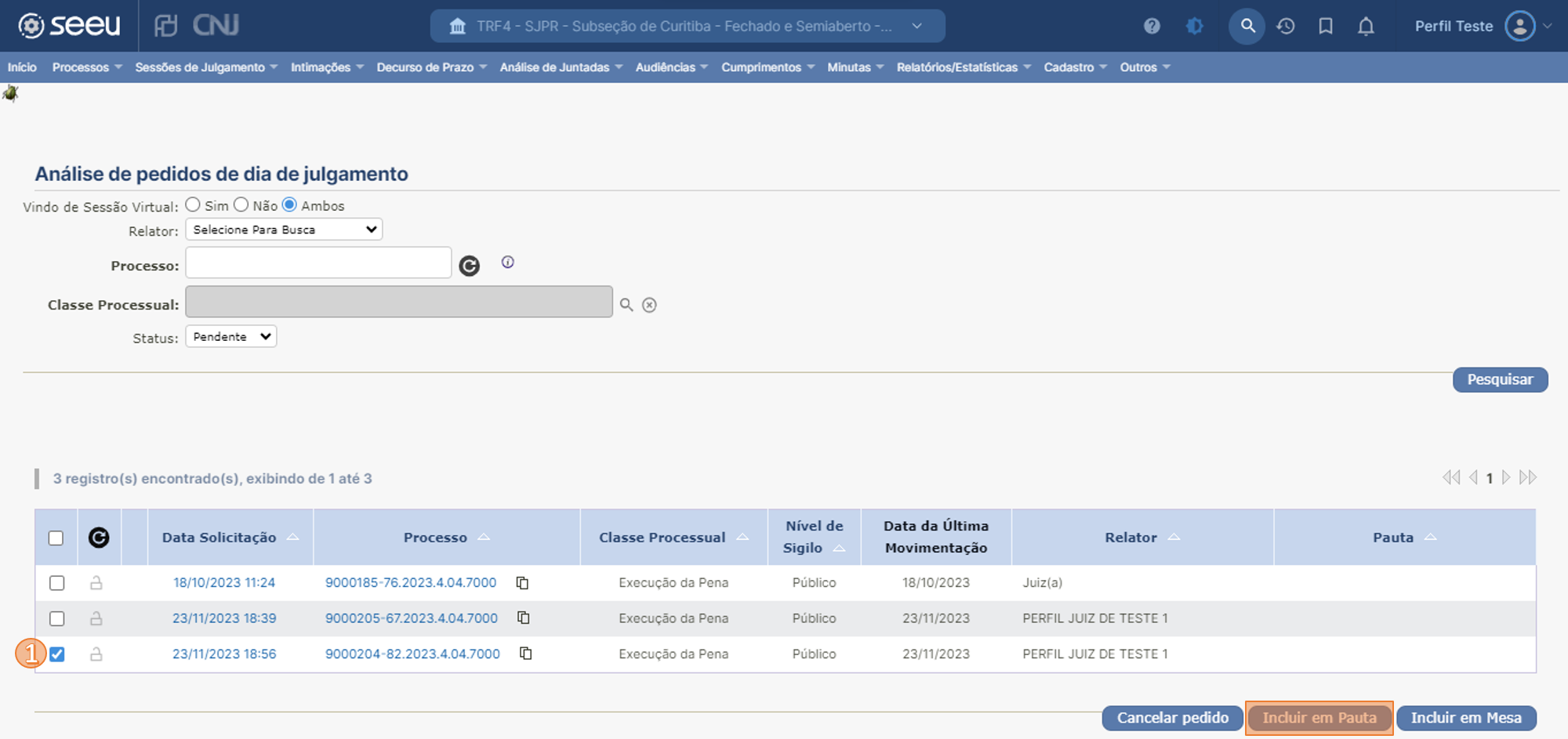The image size is (1568, 739).
Task: Open the Processos menu
Action: pos(87,67)
